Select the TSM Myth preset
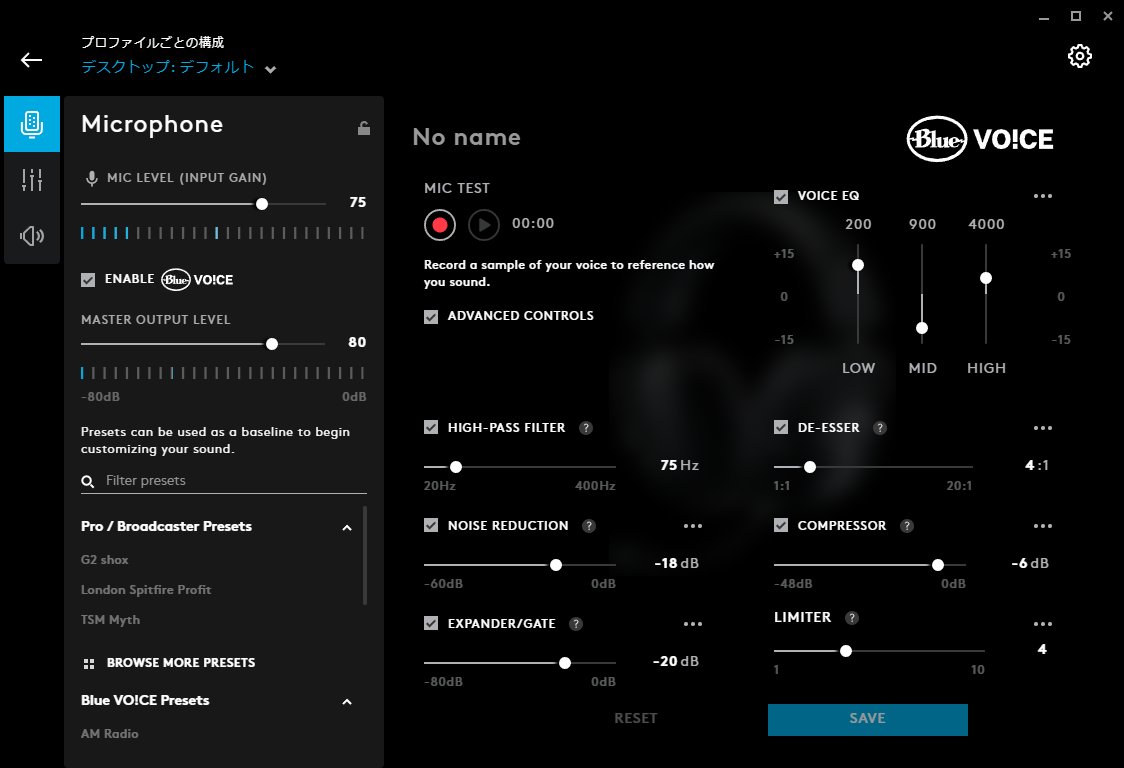Screen dimensions: 1124x768 [110, 620]
